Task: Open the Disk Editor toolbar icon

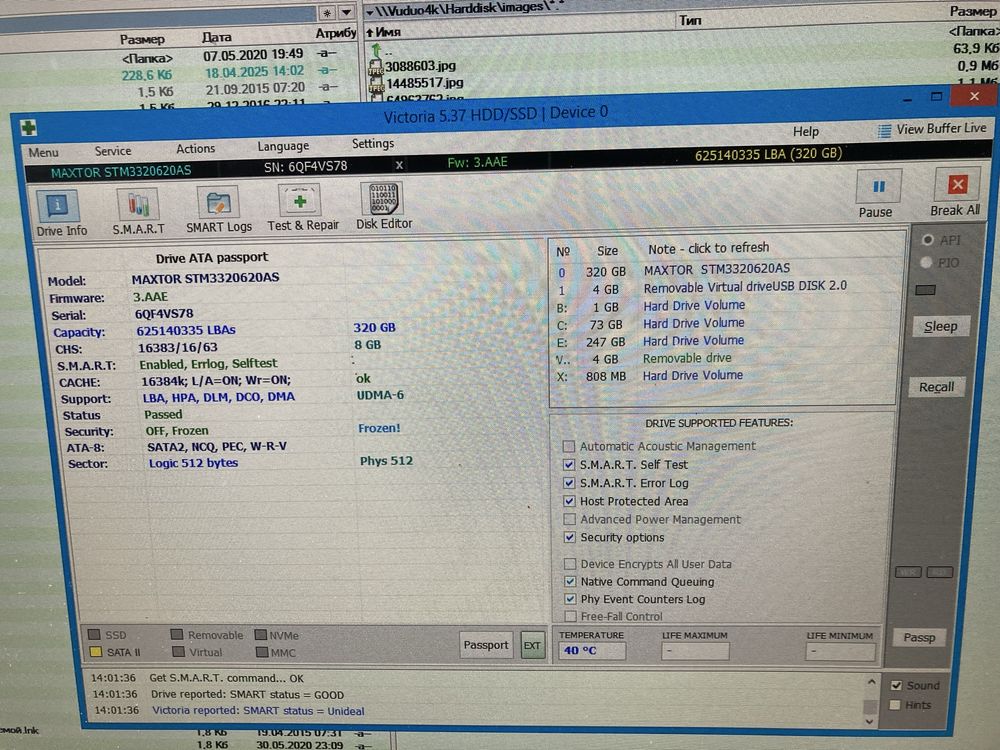Action: [x=383, y=200]
